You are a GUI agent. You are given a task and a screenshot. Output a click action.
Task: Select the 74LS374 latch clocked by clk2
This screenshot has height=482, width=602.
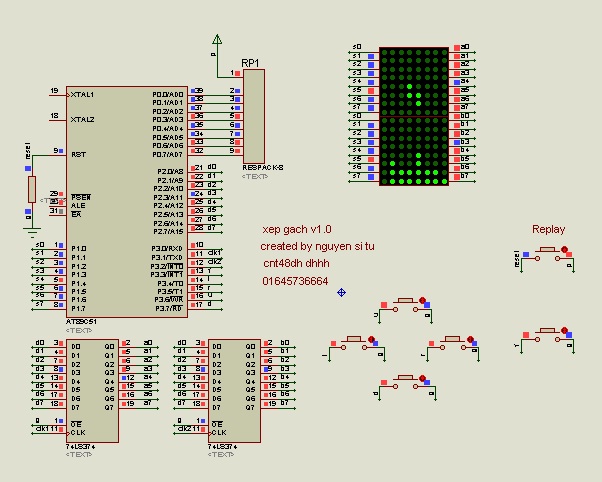[x=234, y=391]
